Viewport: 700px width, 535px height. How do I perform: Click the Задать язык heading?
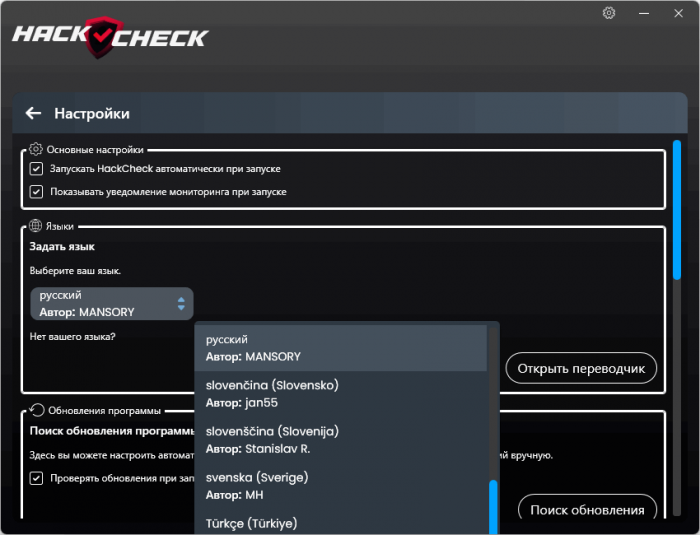[62, 247]
